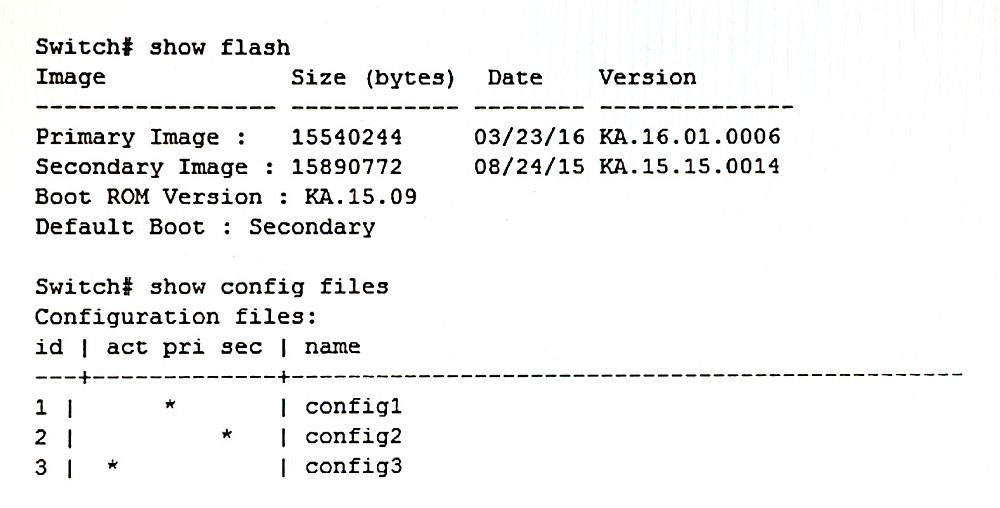Select version KA.16.01.0006
1000x508 pixels.
(689, 136)
